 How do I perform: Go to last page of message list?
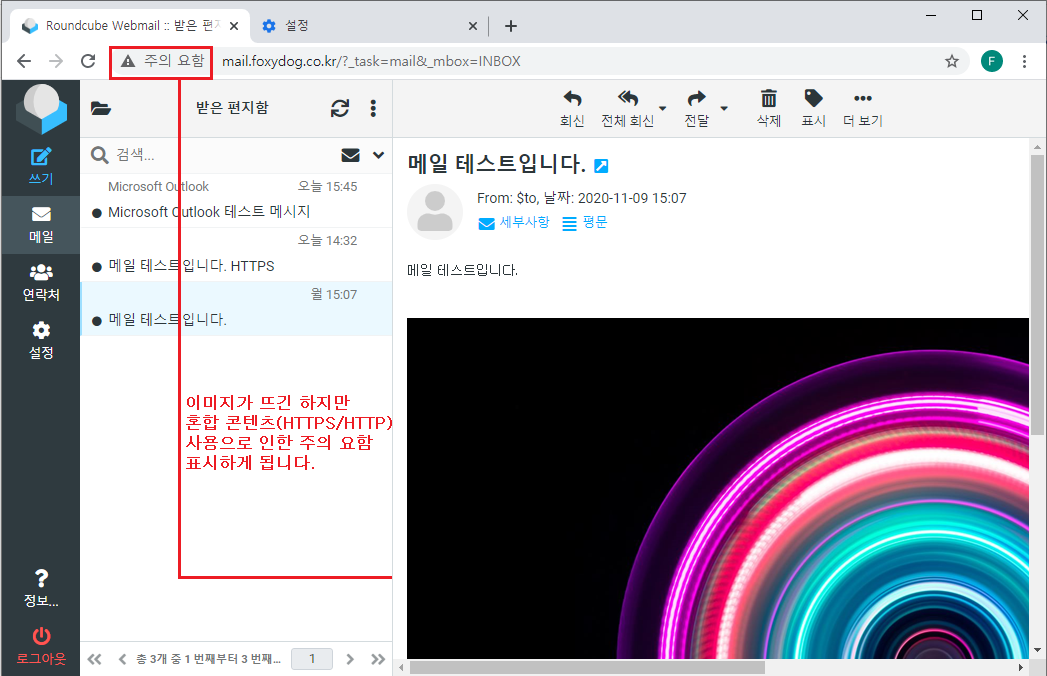[x=378, y=659]
